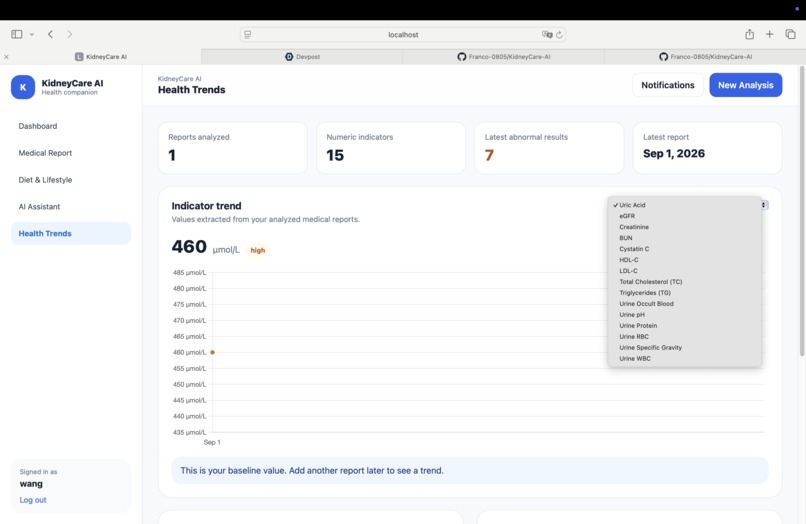The height and width of the screenshot is (524, 806).
Task: Click the '435 µmol/L' axis label
Action: (189, 432)
